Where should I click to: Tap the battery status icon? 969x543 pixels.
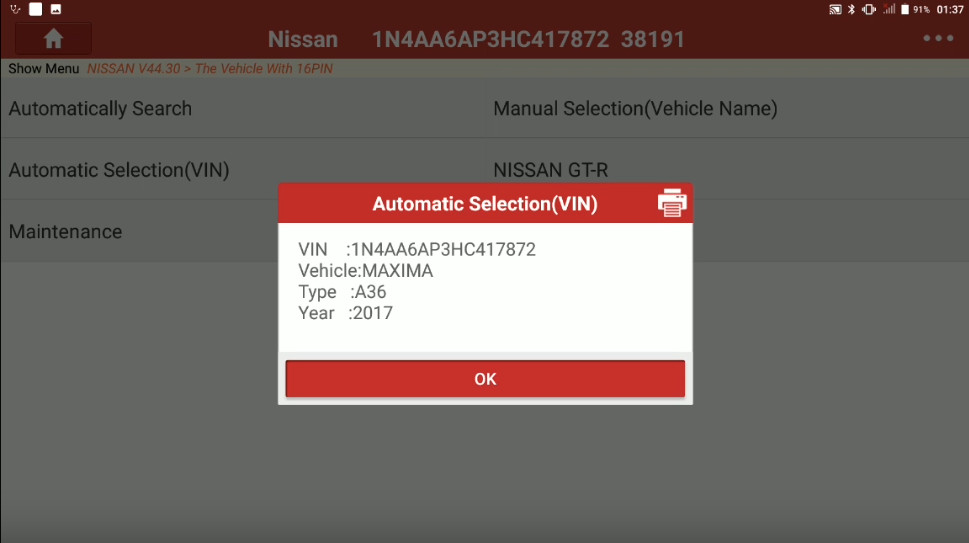click(905, 9)
